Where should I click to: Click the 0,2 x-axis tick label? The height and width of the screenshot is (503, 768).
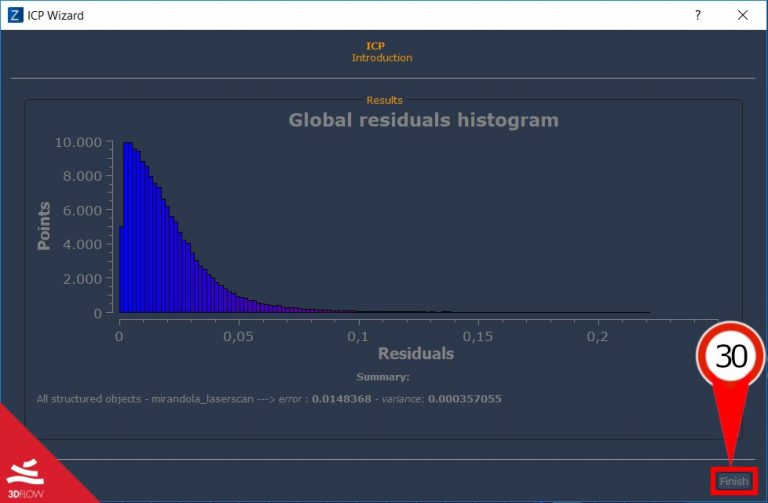click(x=596, y=337)
